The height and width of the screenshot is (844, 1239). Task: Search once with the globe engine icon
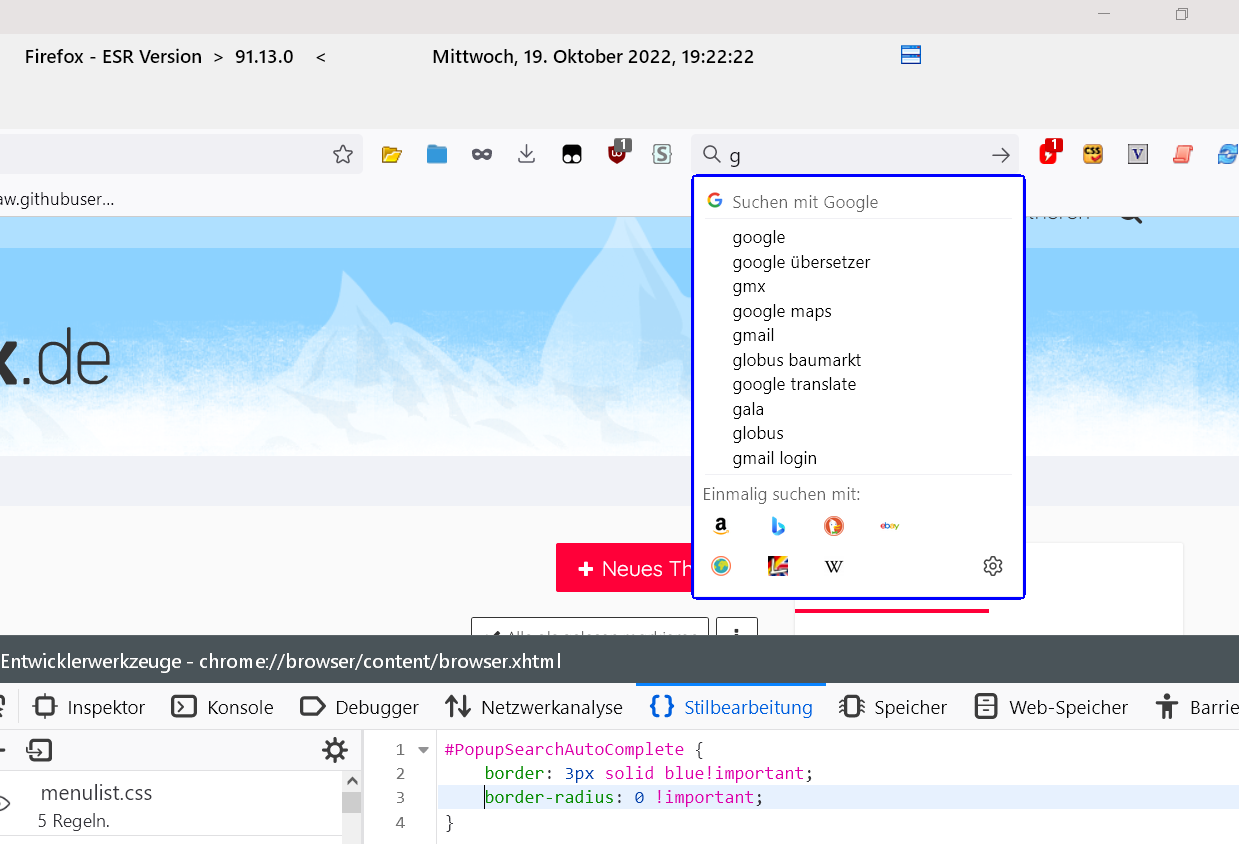point(721,566)
